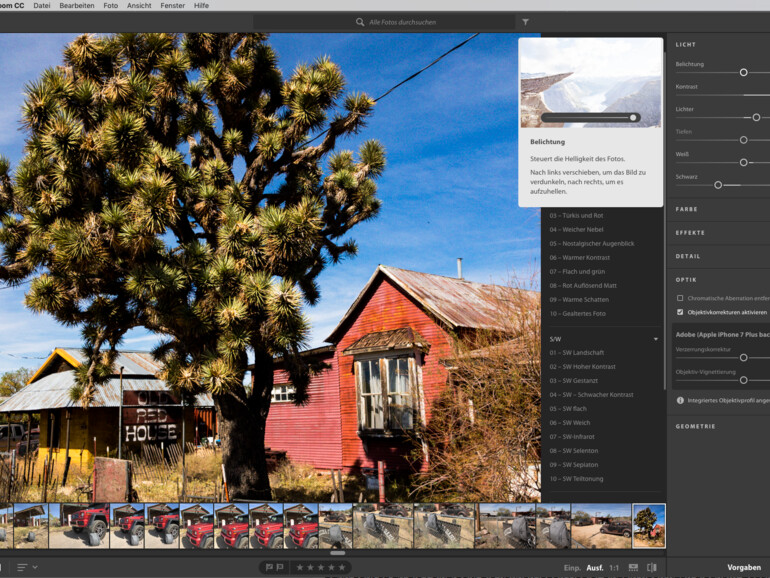Open the filter funnel next to search
This screenshot has width=770, height=578.
tap(525, 22)
